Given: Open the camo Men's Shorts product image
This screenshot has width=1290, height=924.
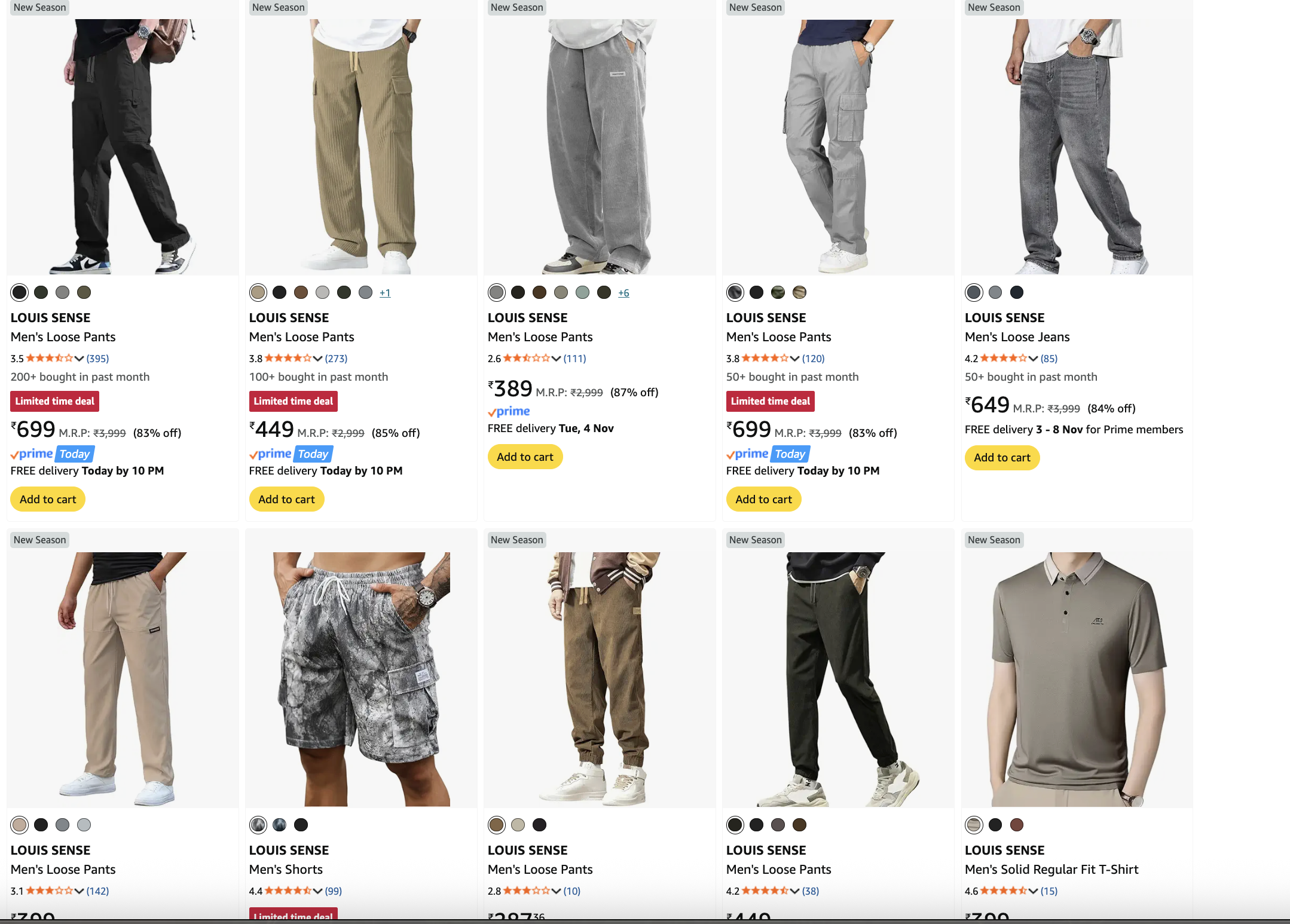Looking at the screenshot, I should tap(361, 679).
